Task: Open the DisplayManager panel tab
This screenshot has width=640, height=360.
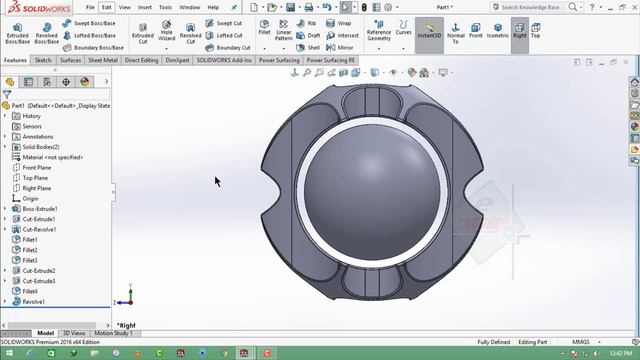Action: pyautogui.click(x=84, y=82)
